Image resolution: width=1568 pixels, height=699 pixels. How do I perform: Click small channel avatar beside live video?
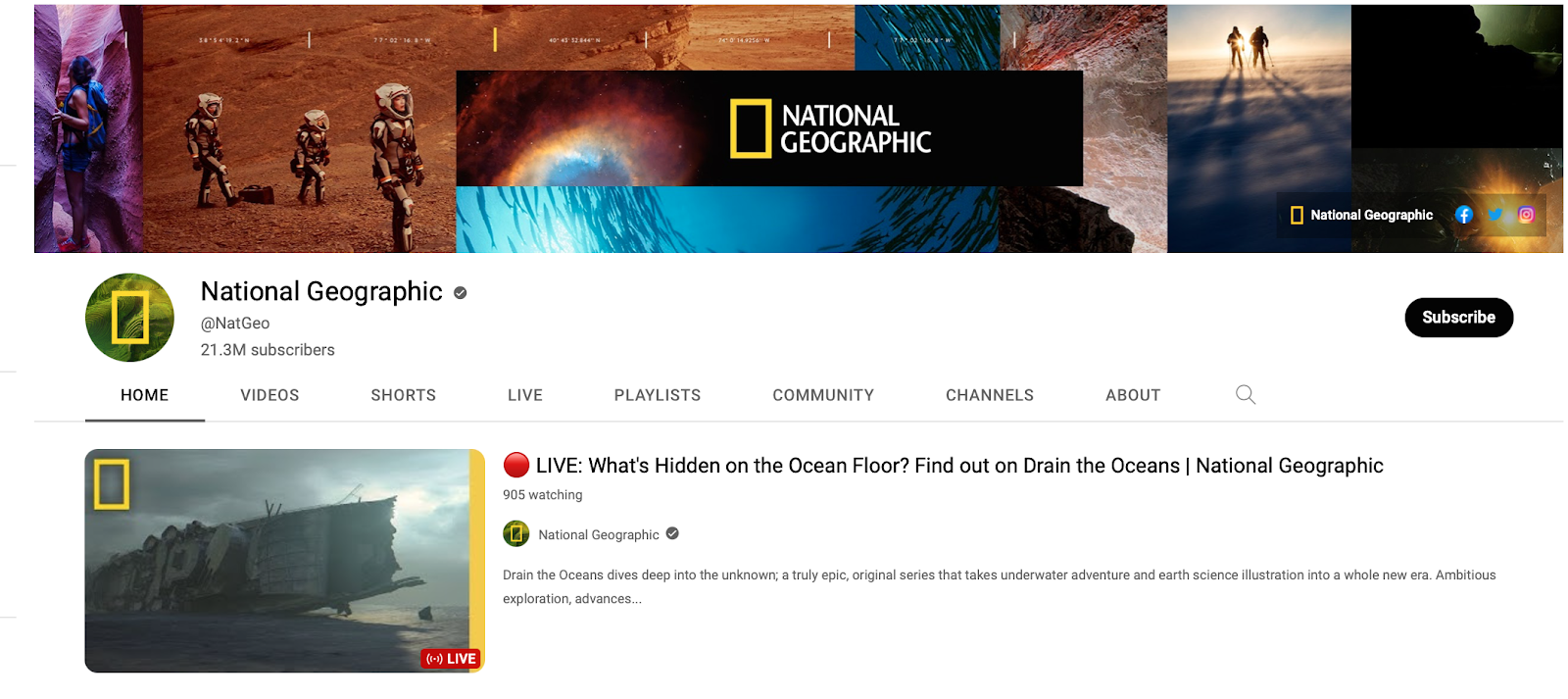516,534
